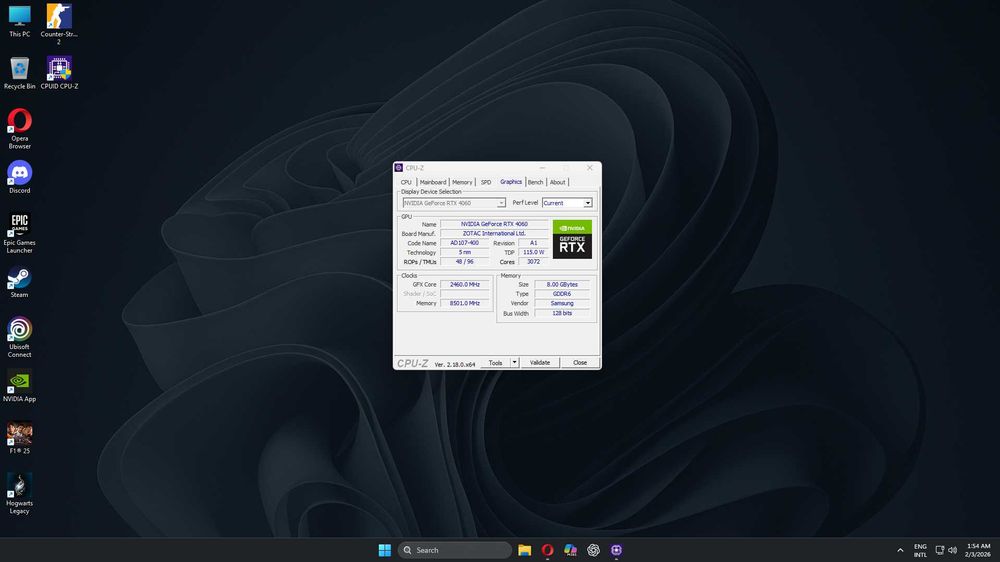1000x562 pixels.
Task: Click the GeForce RTX logo in CPU-Z
Action: pos(572,239)
